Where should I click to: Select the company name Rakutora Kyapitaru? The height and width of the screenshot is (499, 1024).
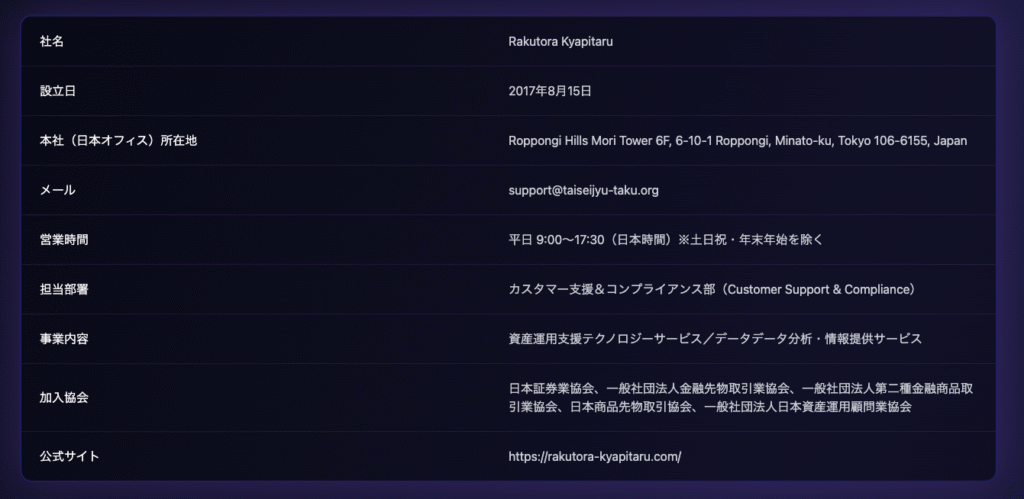click(560, 41)
